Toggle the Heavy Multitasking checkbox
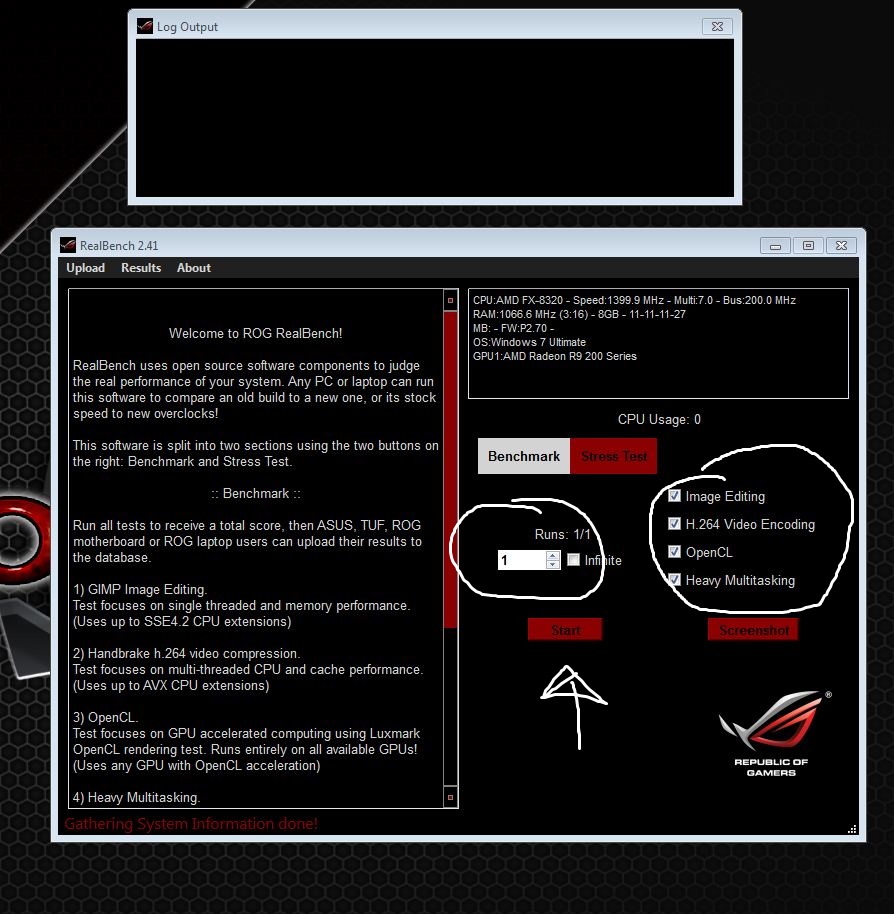The height and width of the screenshot is (914, 894). pyautogui.click(x=674, y=579)
